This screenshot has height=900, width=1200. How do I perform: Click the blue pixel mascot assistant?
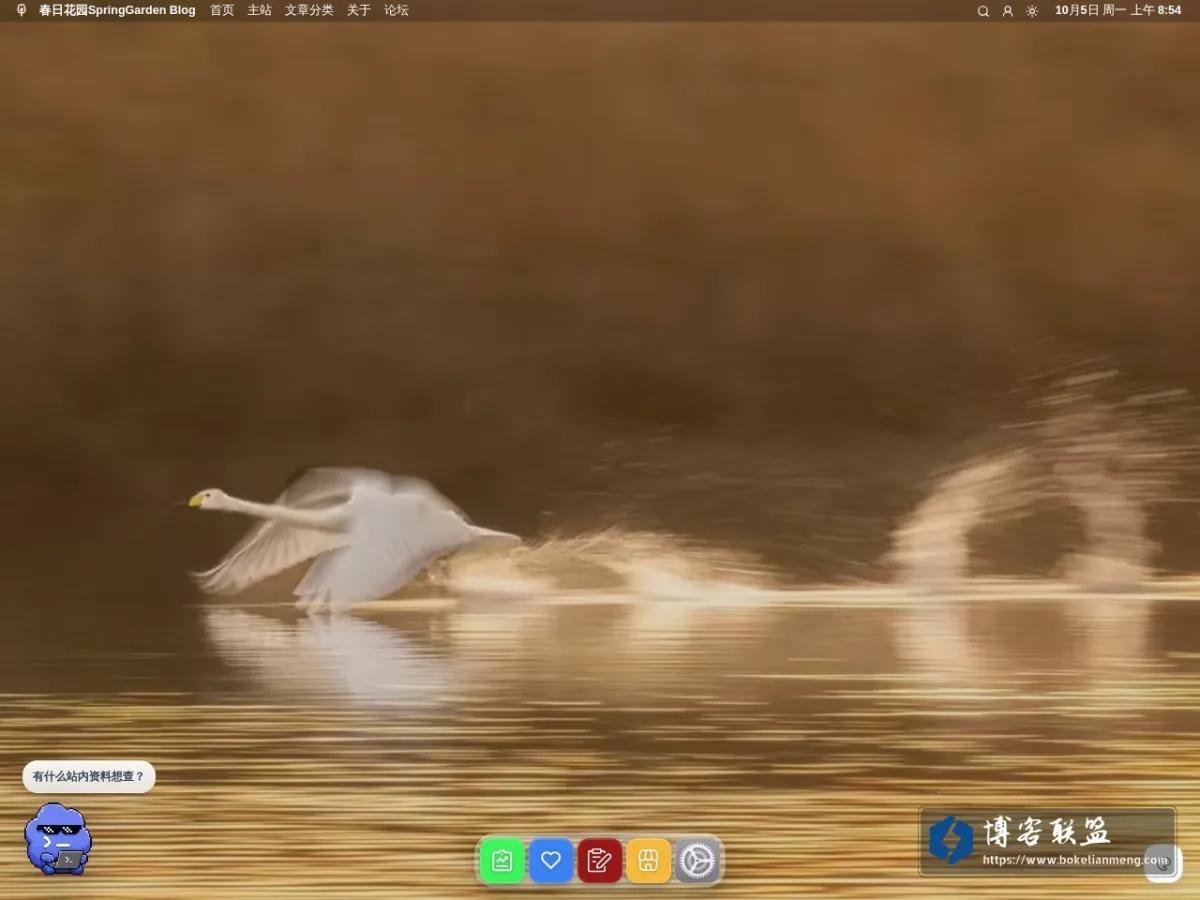click(58, 839)
